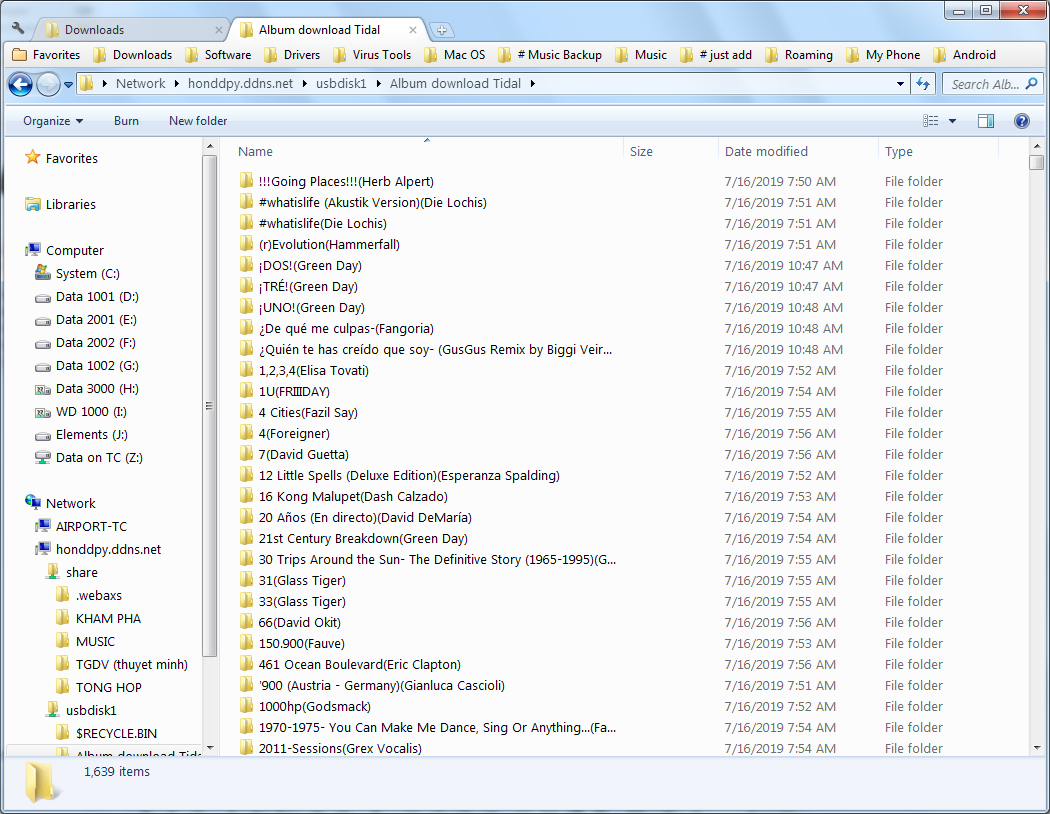Select TONG HOP folder in tree
The width and height of the screenshot is (1050, 814).
(98, 687)
